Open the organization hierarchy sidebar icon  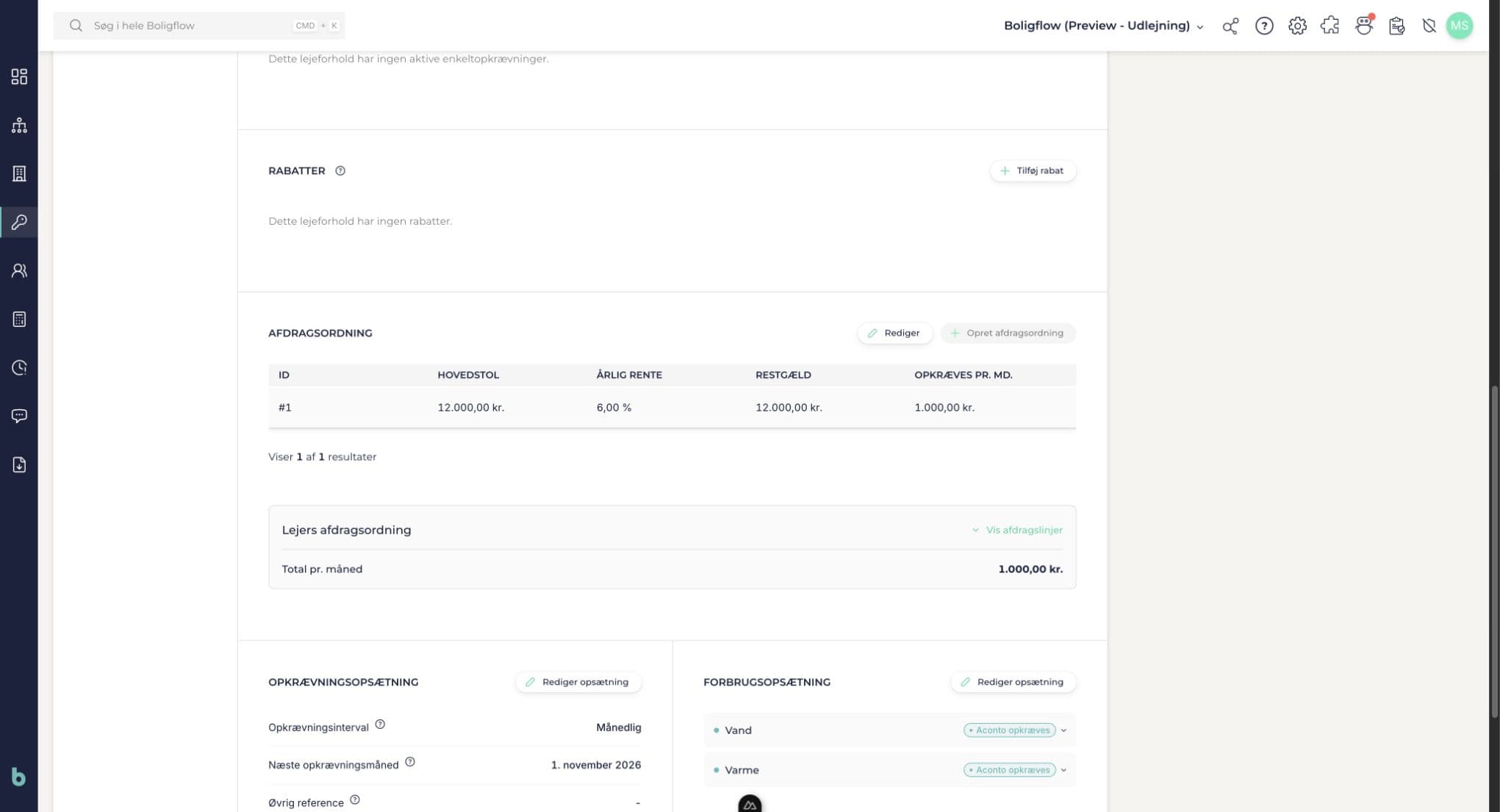click(19, 125)
